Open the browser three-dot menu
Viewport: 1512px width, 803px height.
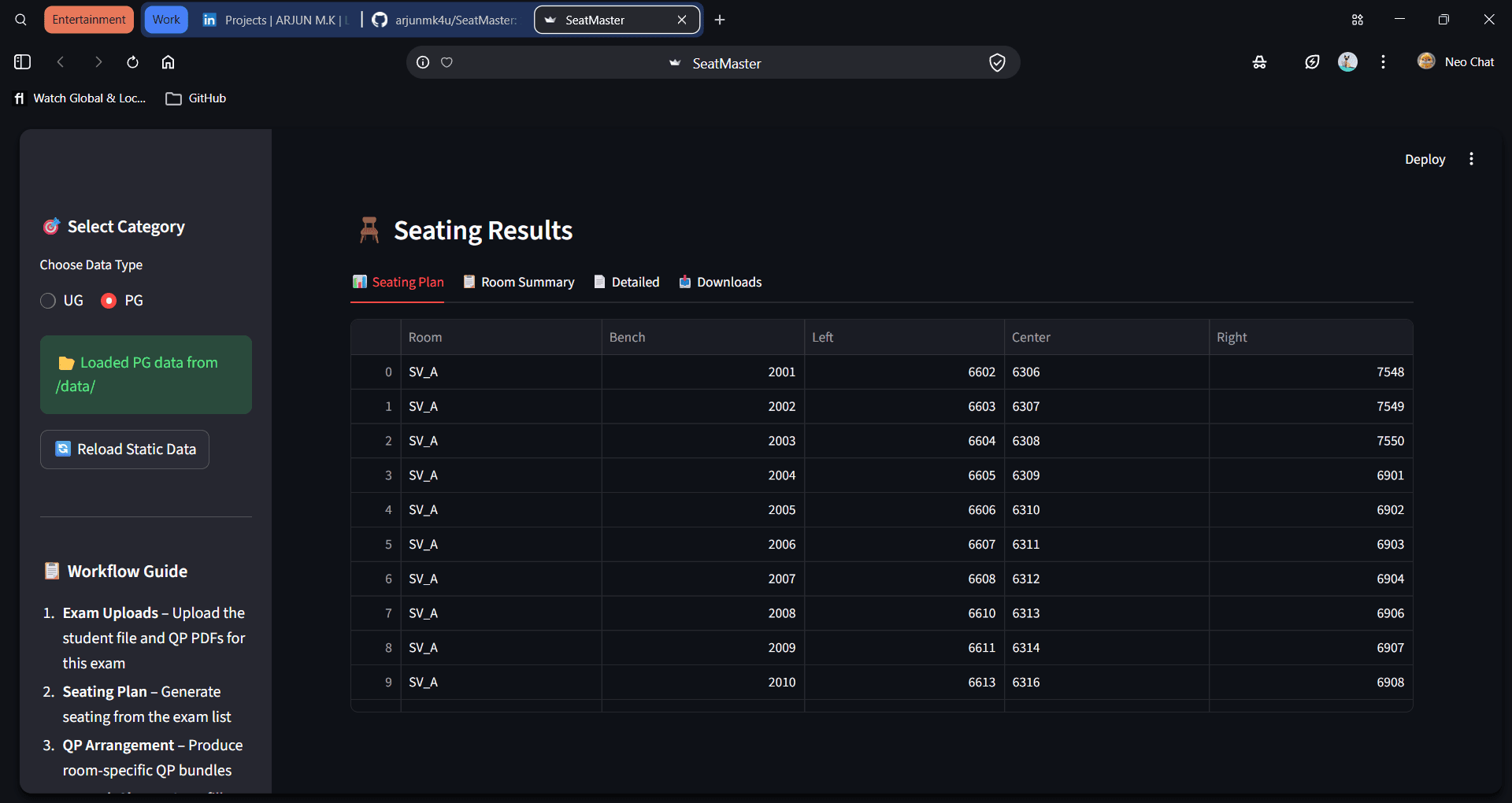[1383, 61]
